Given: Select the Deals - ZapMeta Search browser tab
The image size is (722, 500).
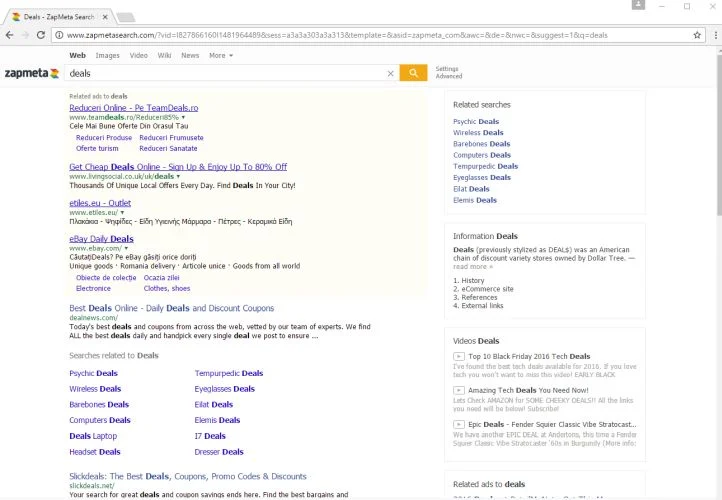Looking at the screenshot, I should pyautogui.click(x=59, y=17).
